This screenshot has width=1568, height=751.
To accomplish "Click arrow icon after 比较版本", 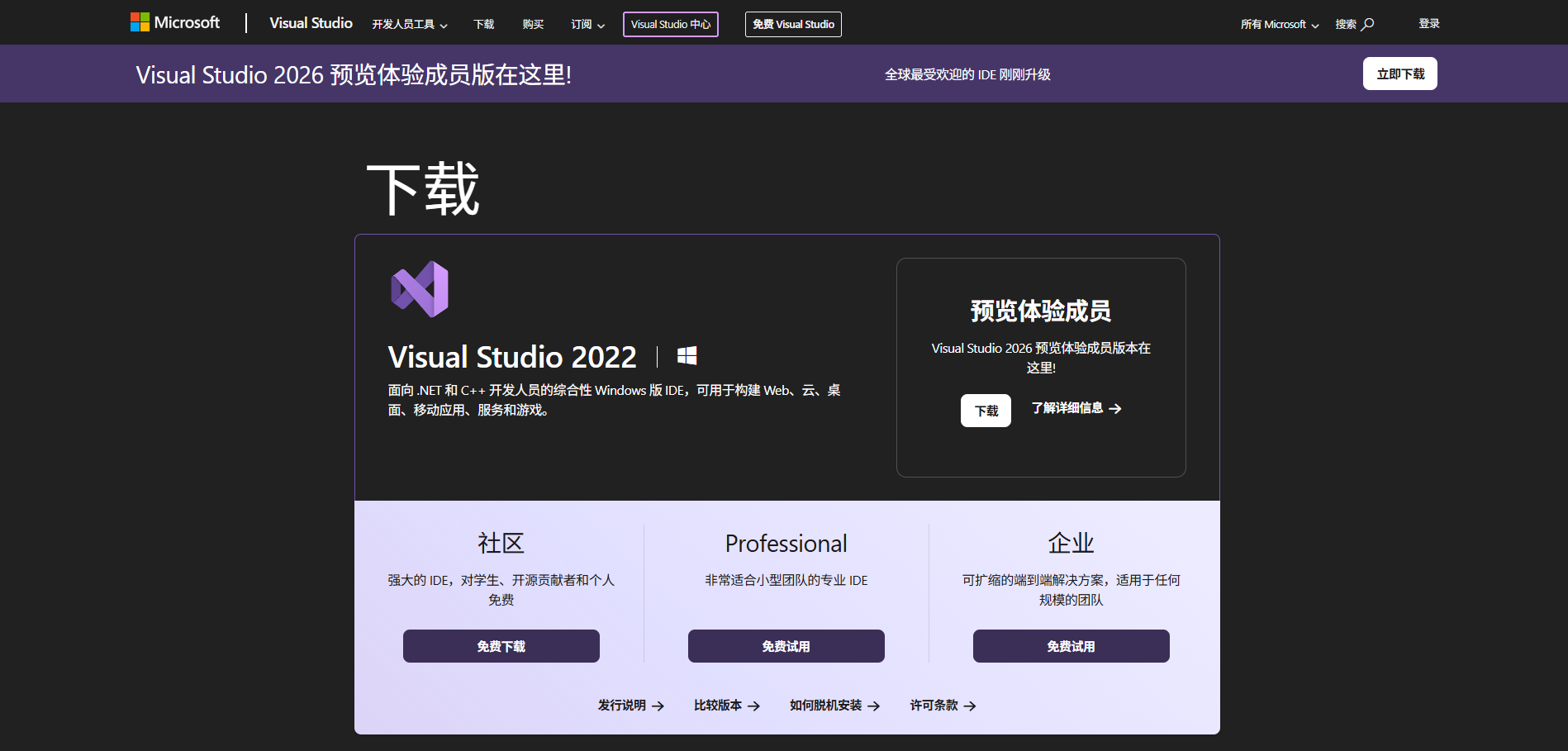I will (753, 706).
